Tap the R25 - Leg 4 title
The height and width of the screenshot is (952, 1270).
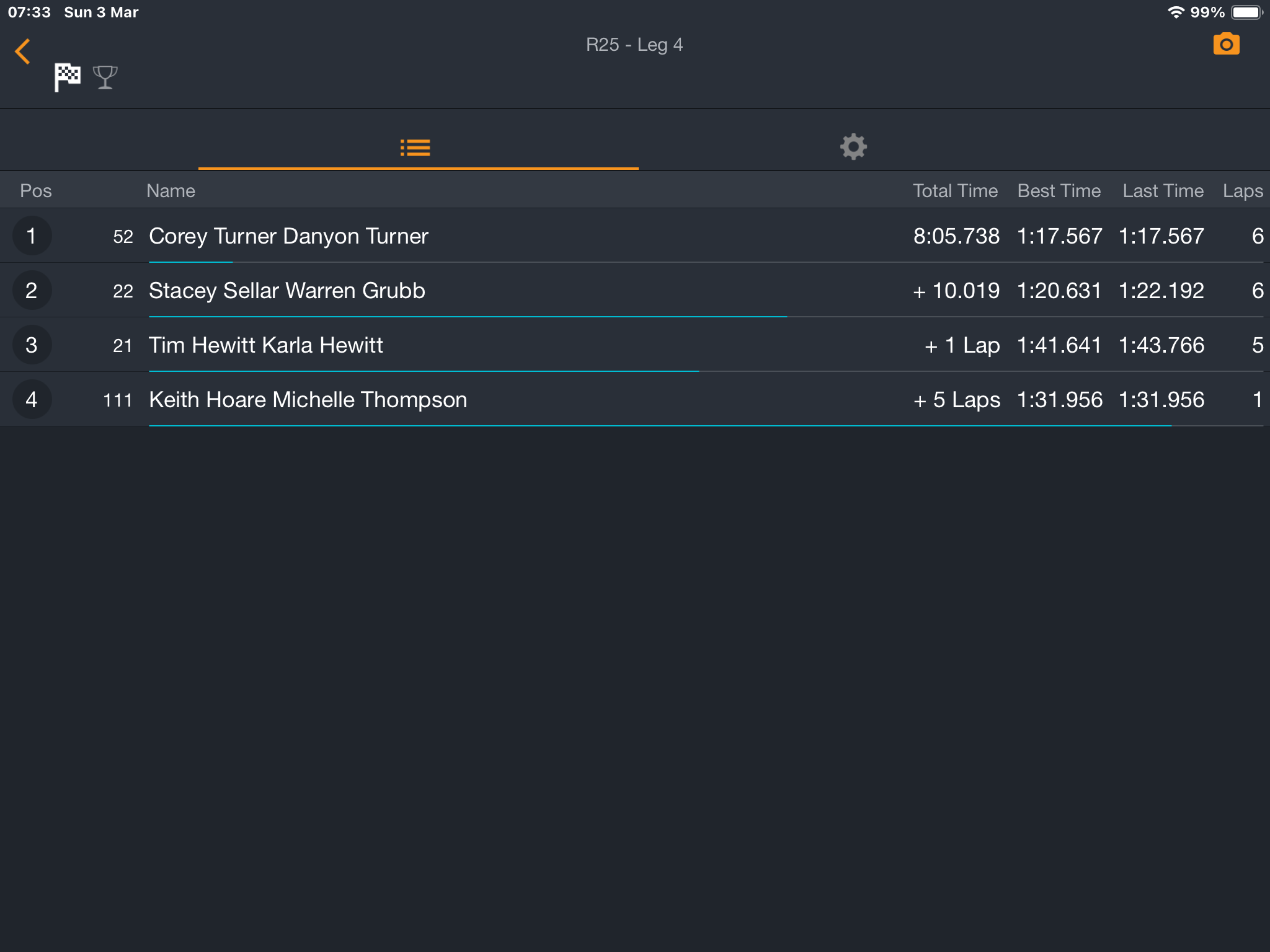[634, 45]
